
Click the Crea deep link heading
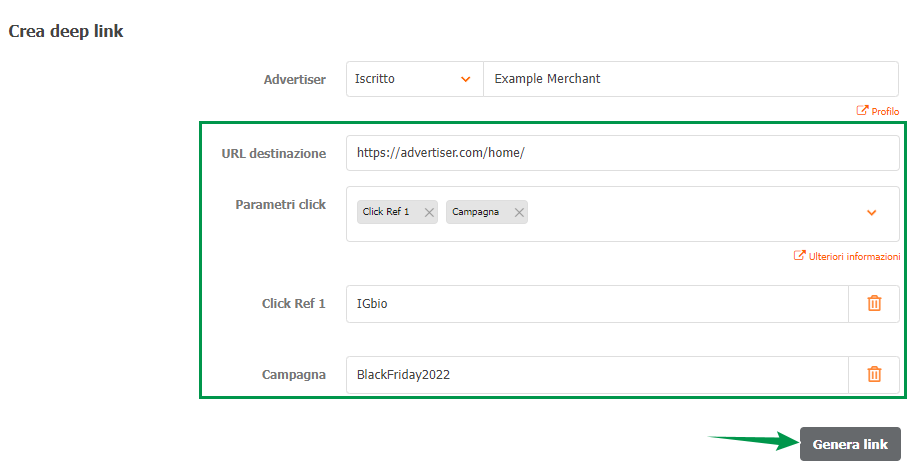click(66, 31)
